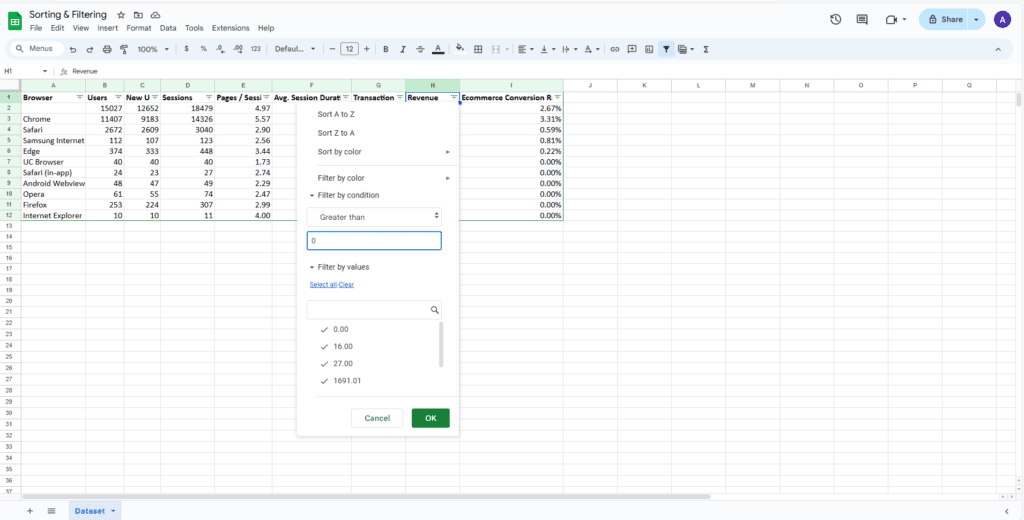Open the Sheets home logo

15,21
